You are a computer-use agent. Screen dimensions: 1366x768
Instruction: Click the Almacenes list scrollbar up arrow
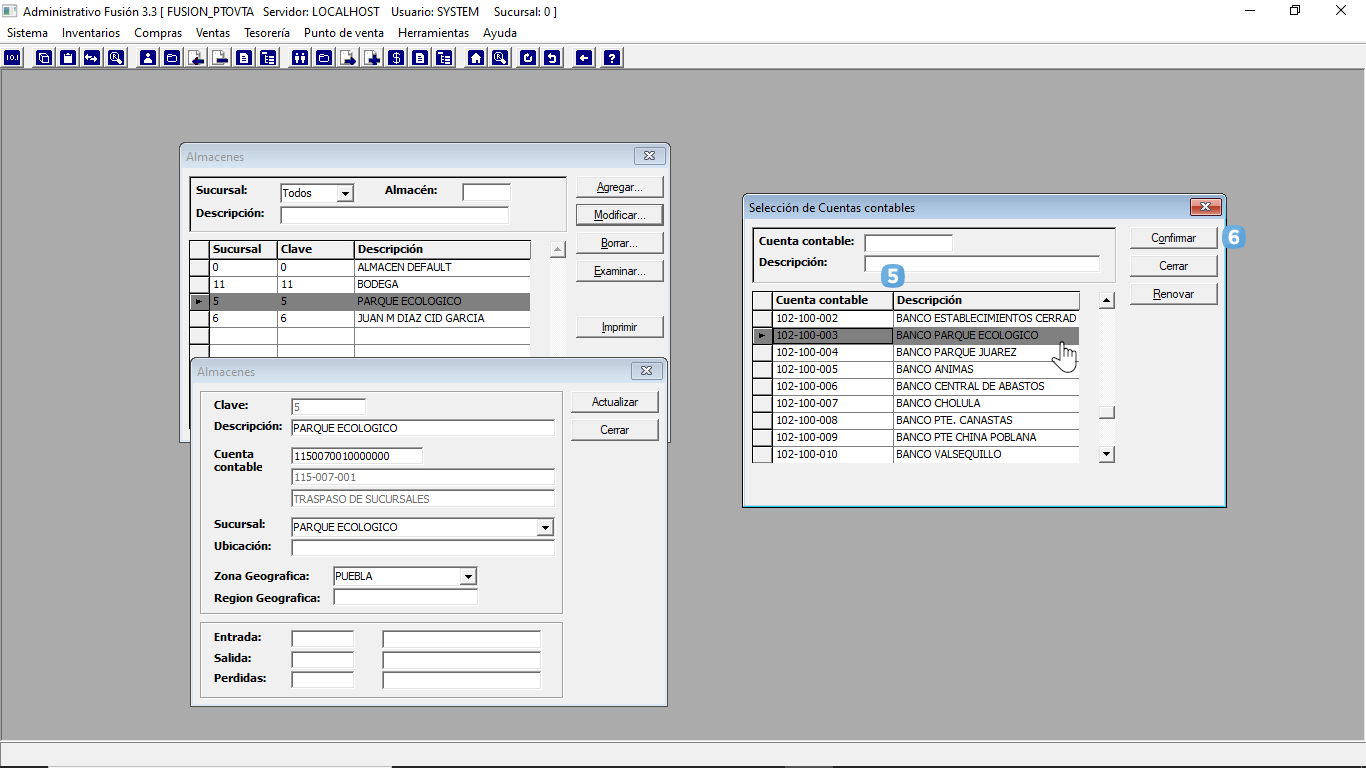click(558, 249)
